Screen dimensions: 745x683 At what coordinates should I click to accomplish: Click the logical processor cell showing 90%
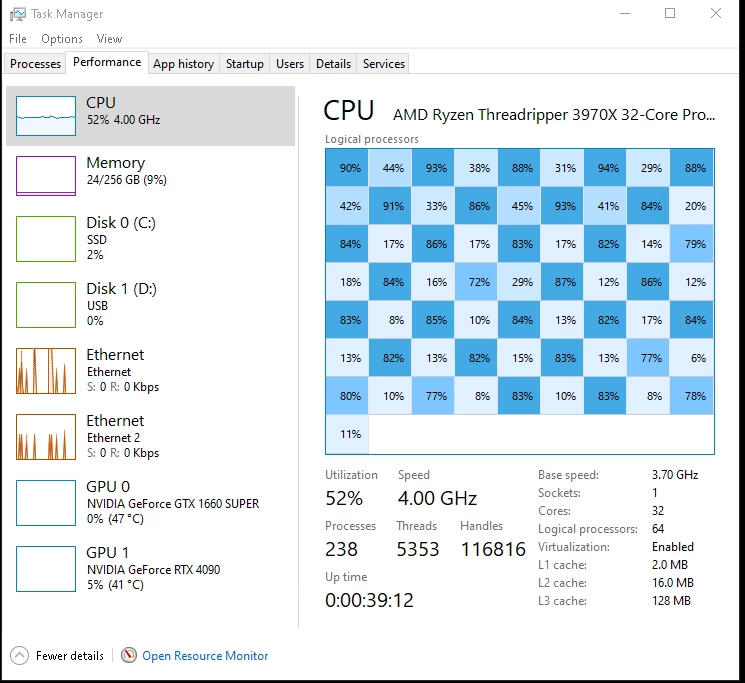tap(347, 168)
